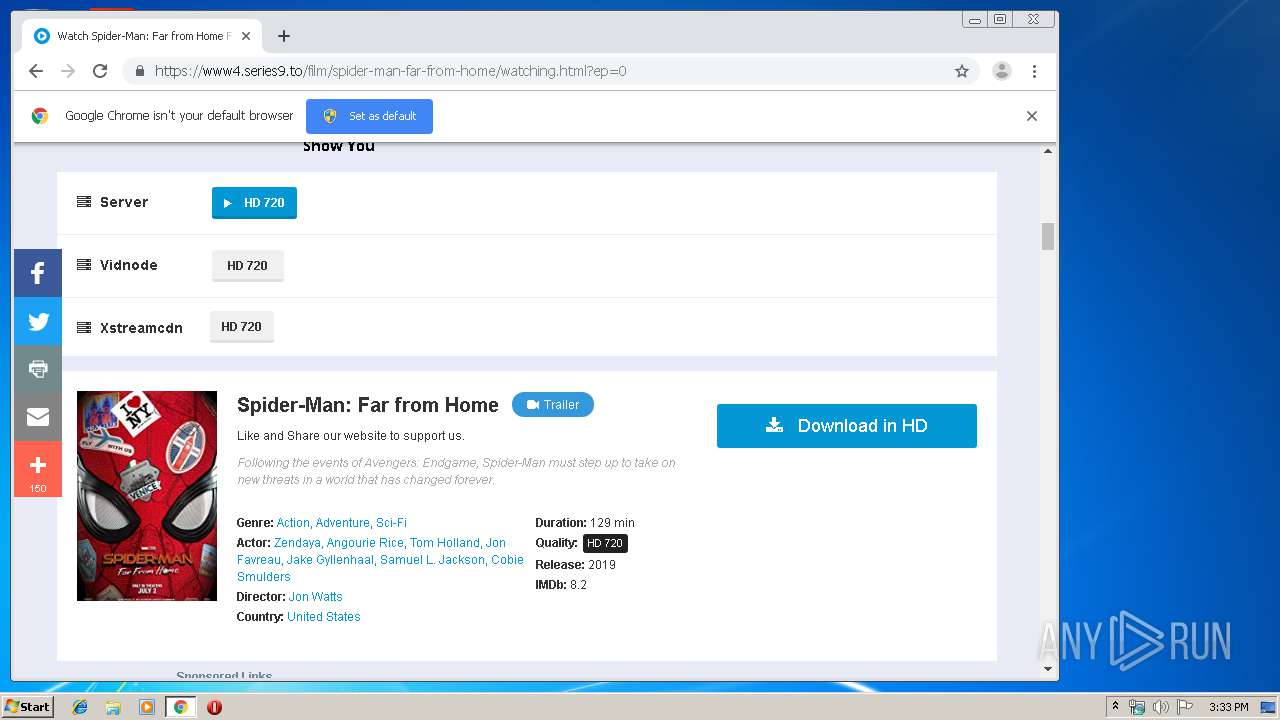Open network status tray icon
The height and width of the screenshot is (720, 1280).
(x=1137, y=707)
